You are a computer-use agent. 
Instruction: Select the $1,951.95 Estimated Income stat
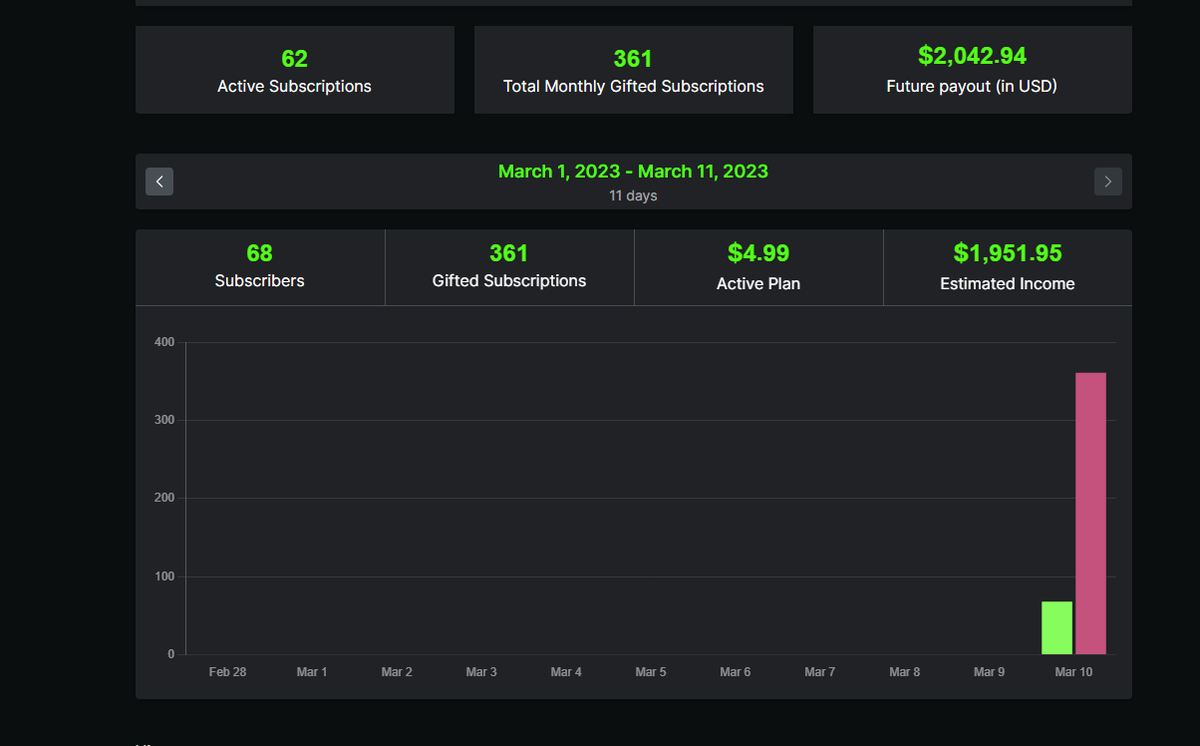(1008, 267)
